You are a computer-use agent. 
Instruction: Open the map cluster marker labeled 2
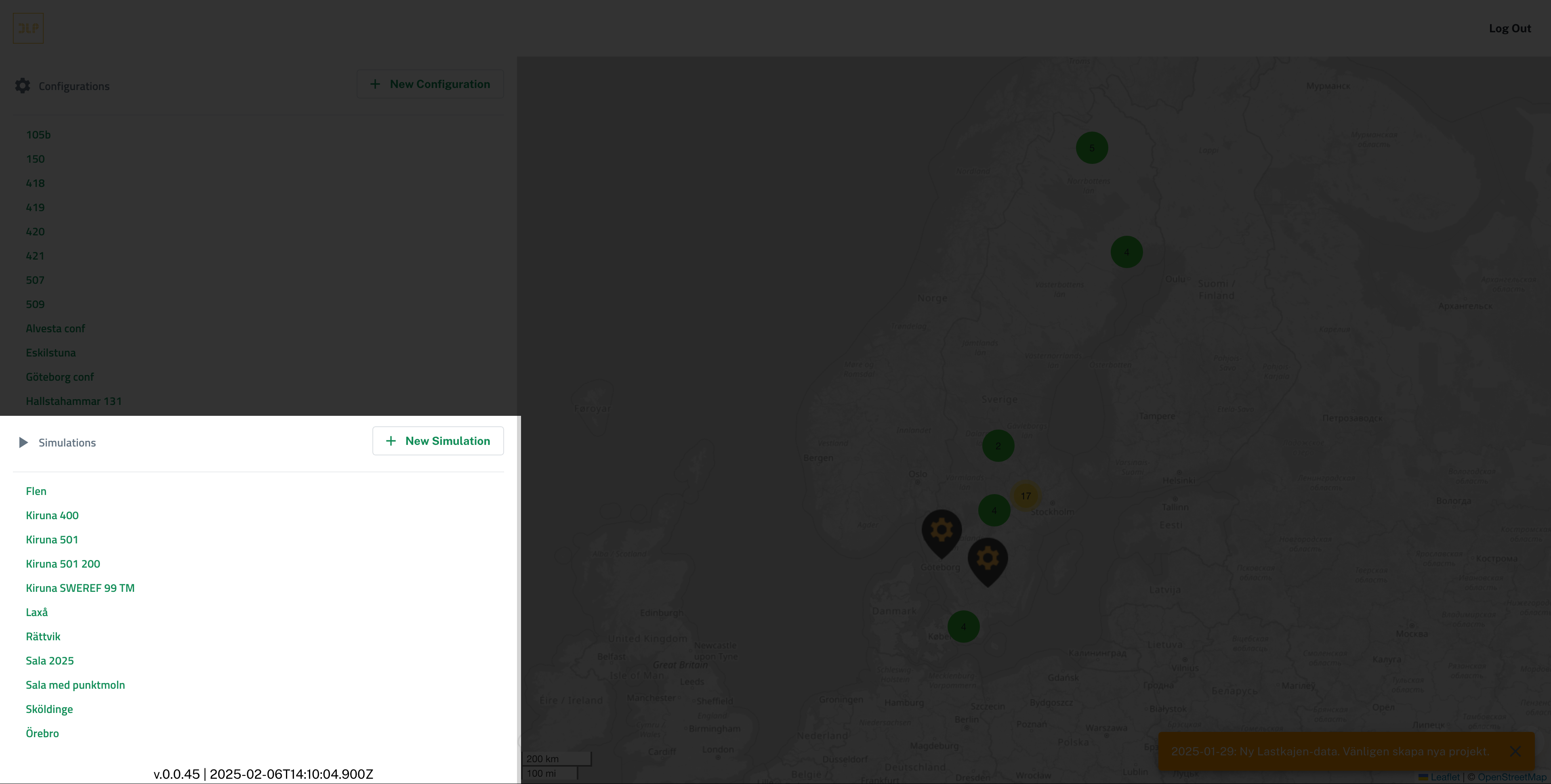998,445
